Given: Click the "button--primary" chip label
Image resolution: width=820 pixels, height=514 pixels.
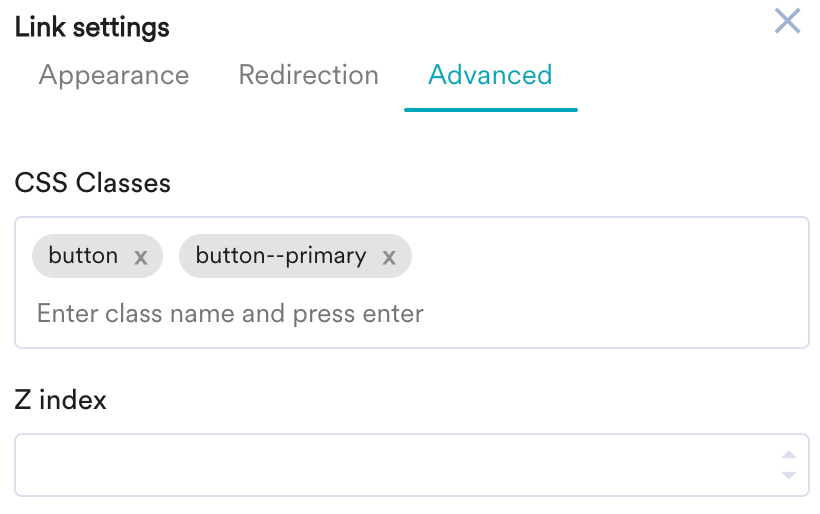Looking at the screenshot, I should [x=280, y=256].
